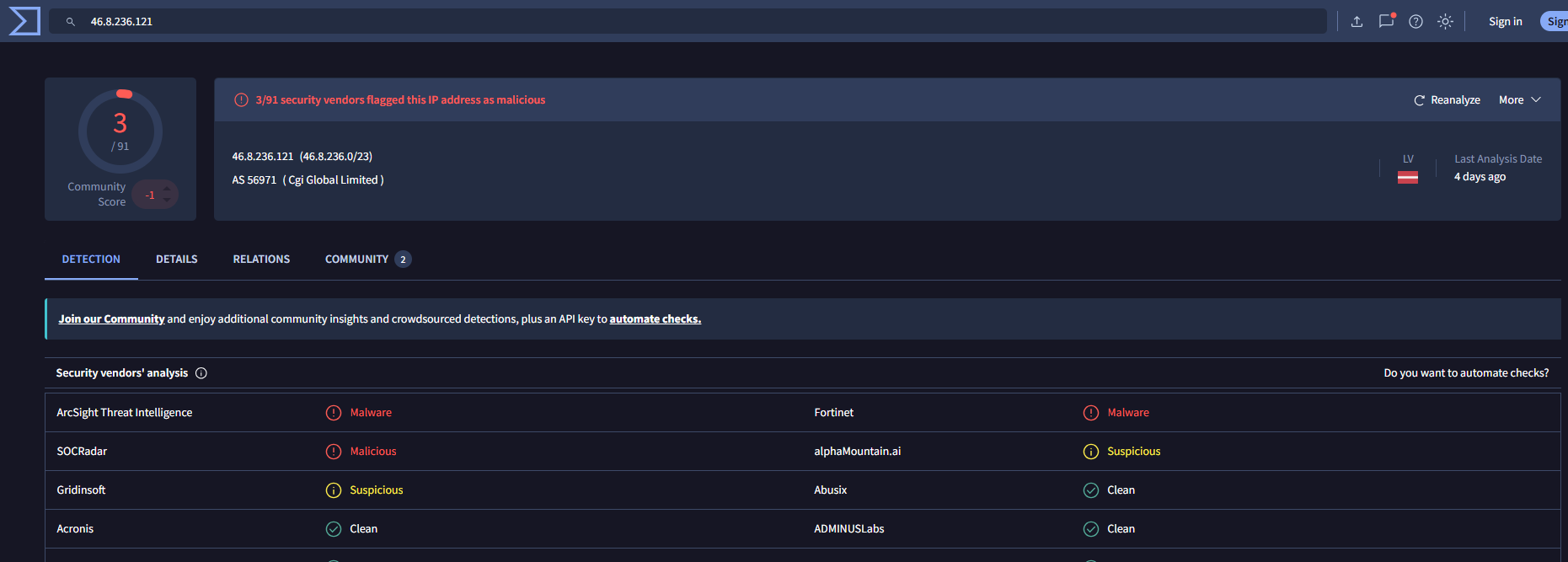Downvote the community score arrow

coord(167,201)
